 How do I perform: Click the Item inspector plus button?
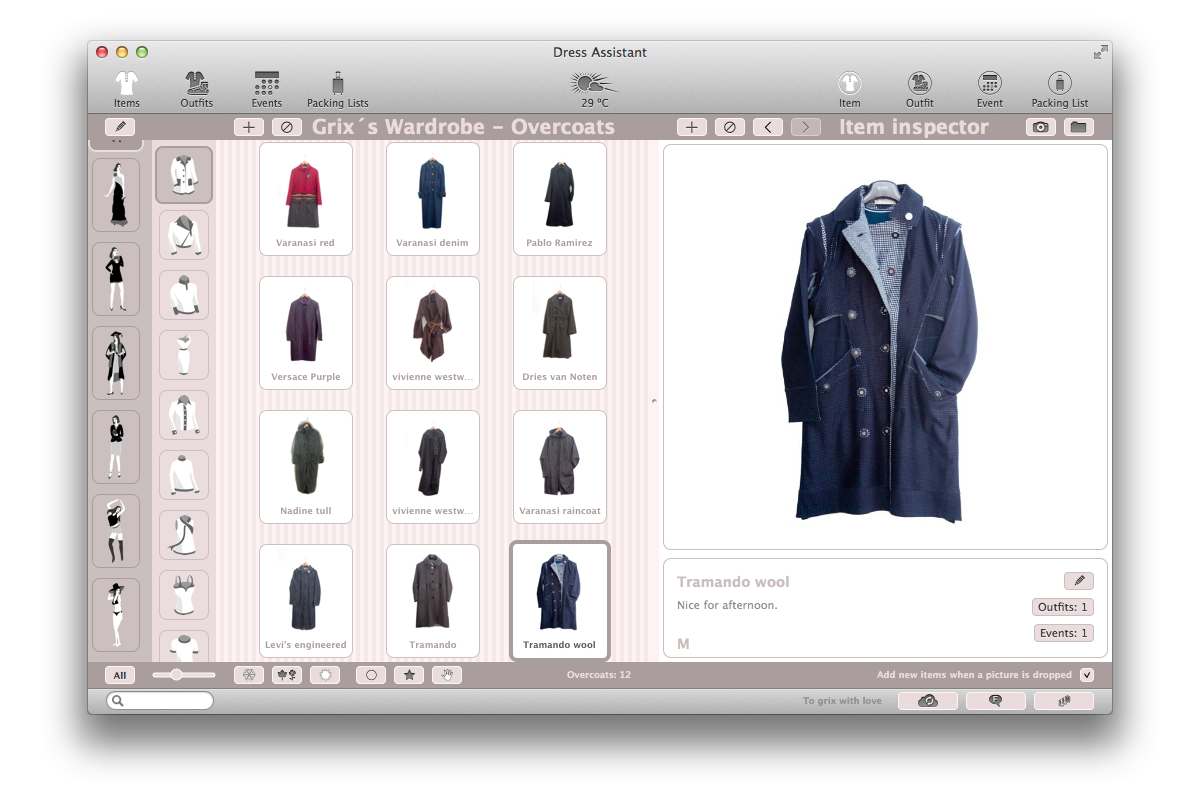692,127
